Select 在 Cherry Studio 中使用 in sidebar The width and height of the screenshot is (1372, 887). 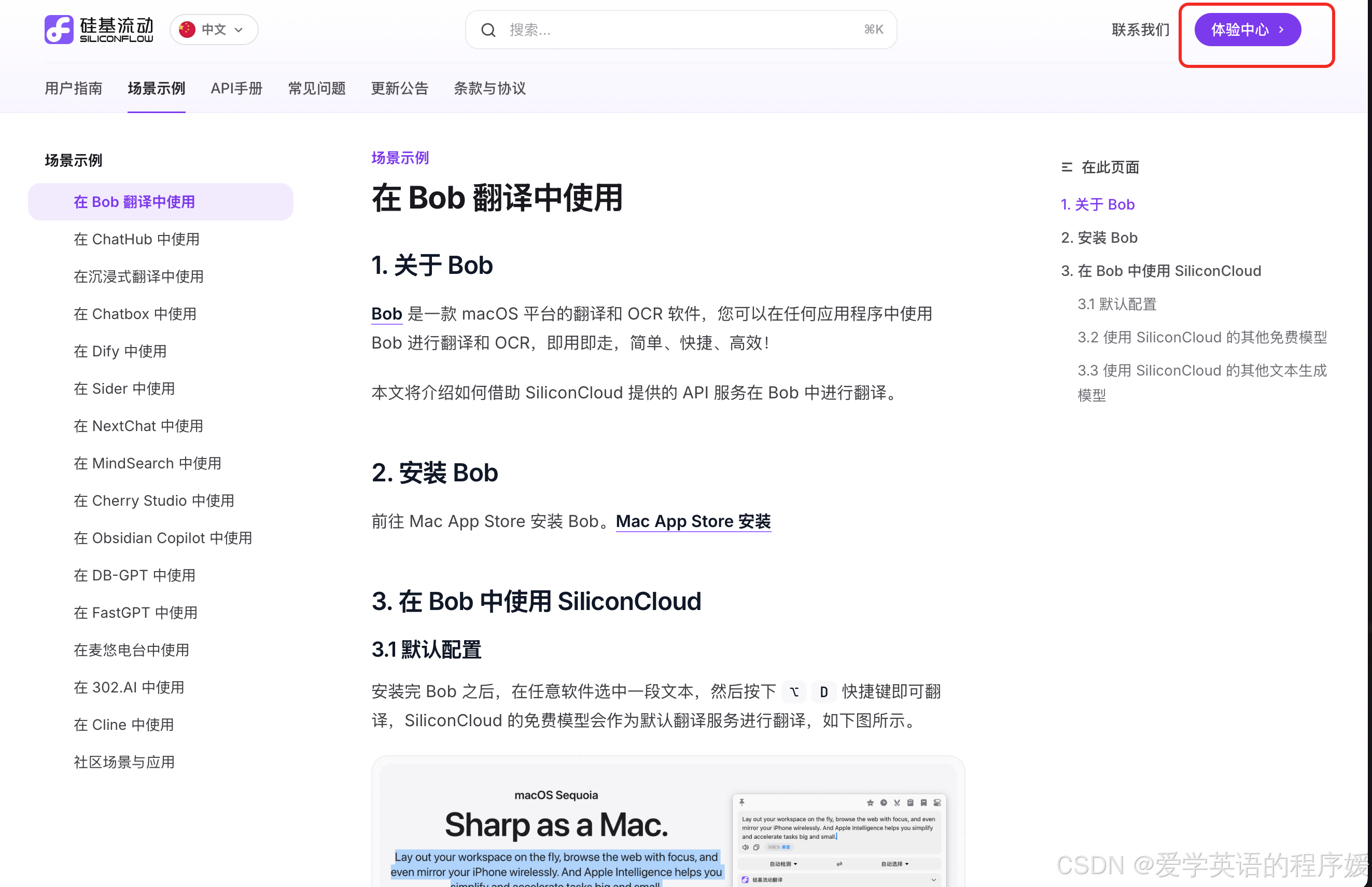153,501
